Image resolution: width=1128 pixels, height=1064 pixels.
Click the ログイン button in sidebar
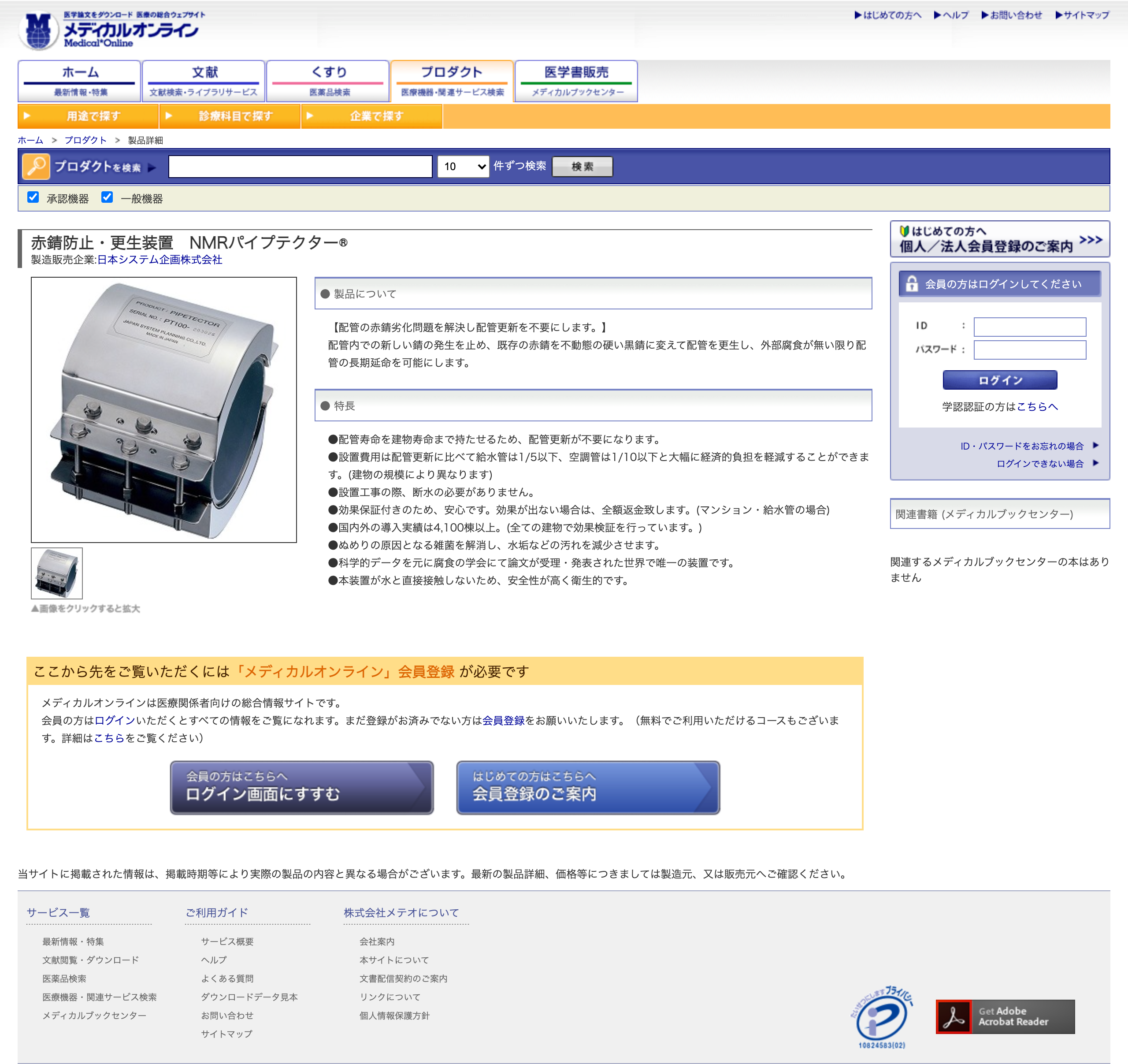click(x=1000, y=380)
